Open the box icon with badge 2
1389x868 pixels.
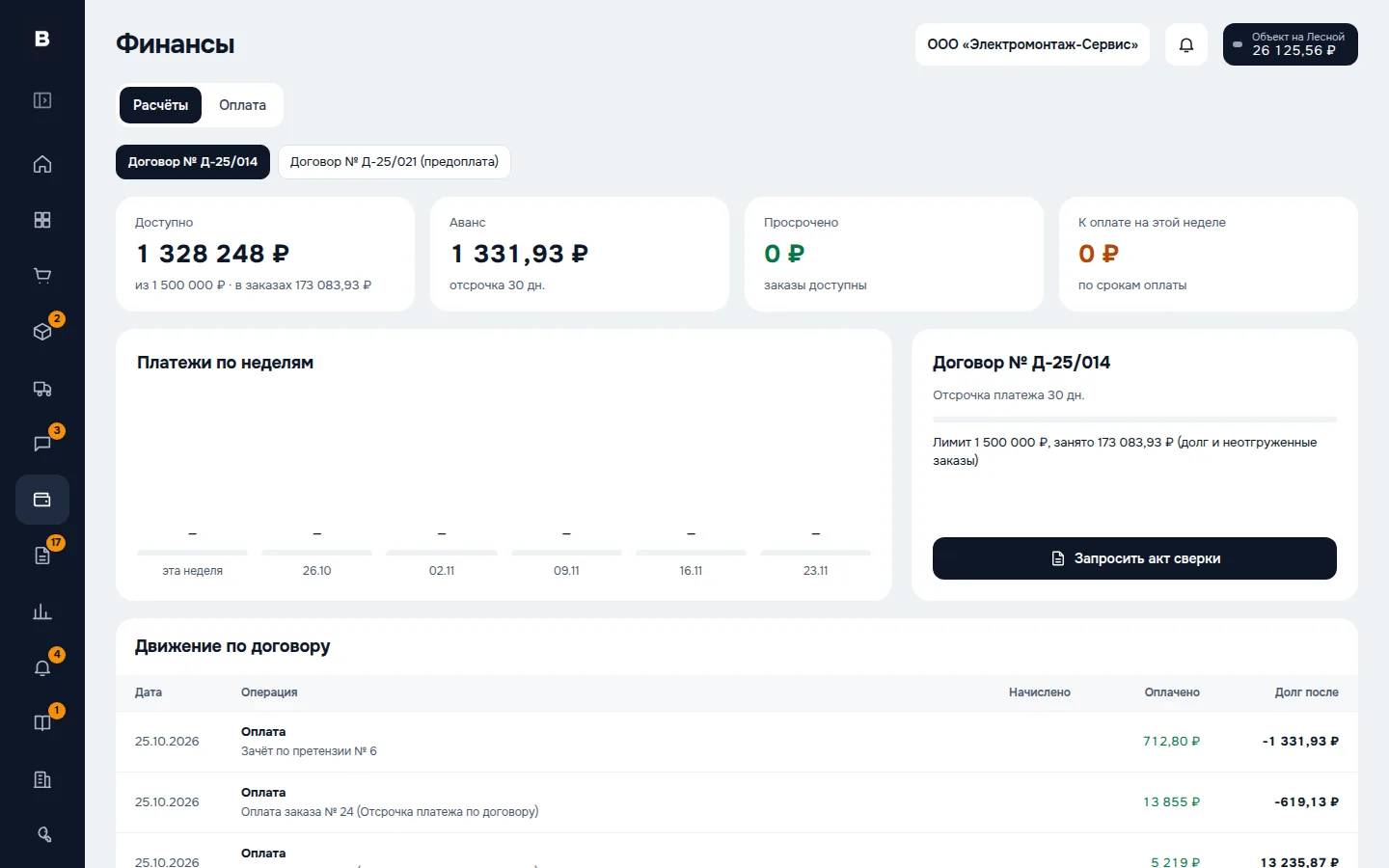click(x=42, y=332)
